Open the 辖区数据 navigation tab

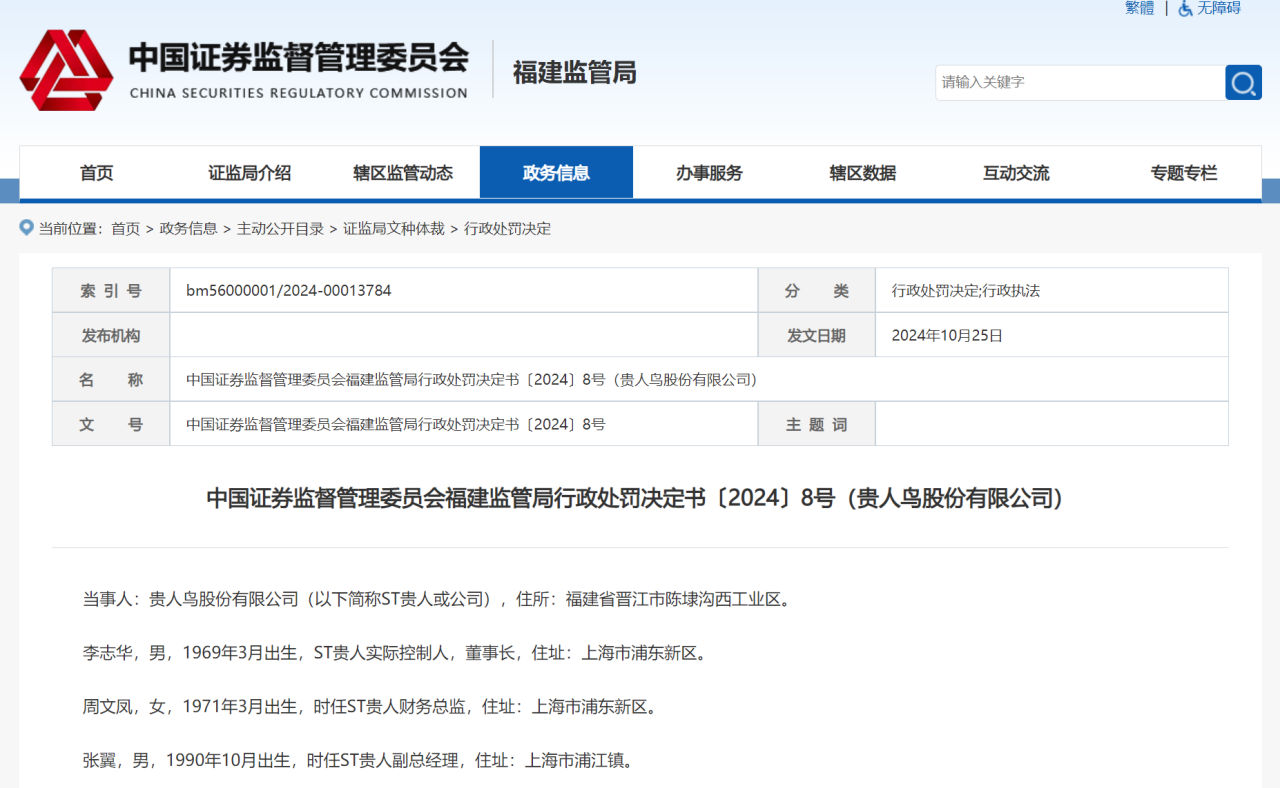click(863, 173)
